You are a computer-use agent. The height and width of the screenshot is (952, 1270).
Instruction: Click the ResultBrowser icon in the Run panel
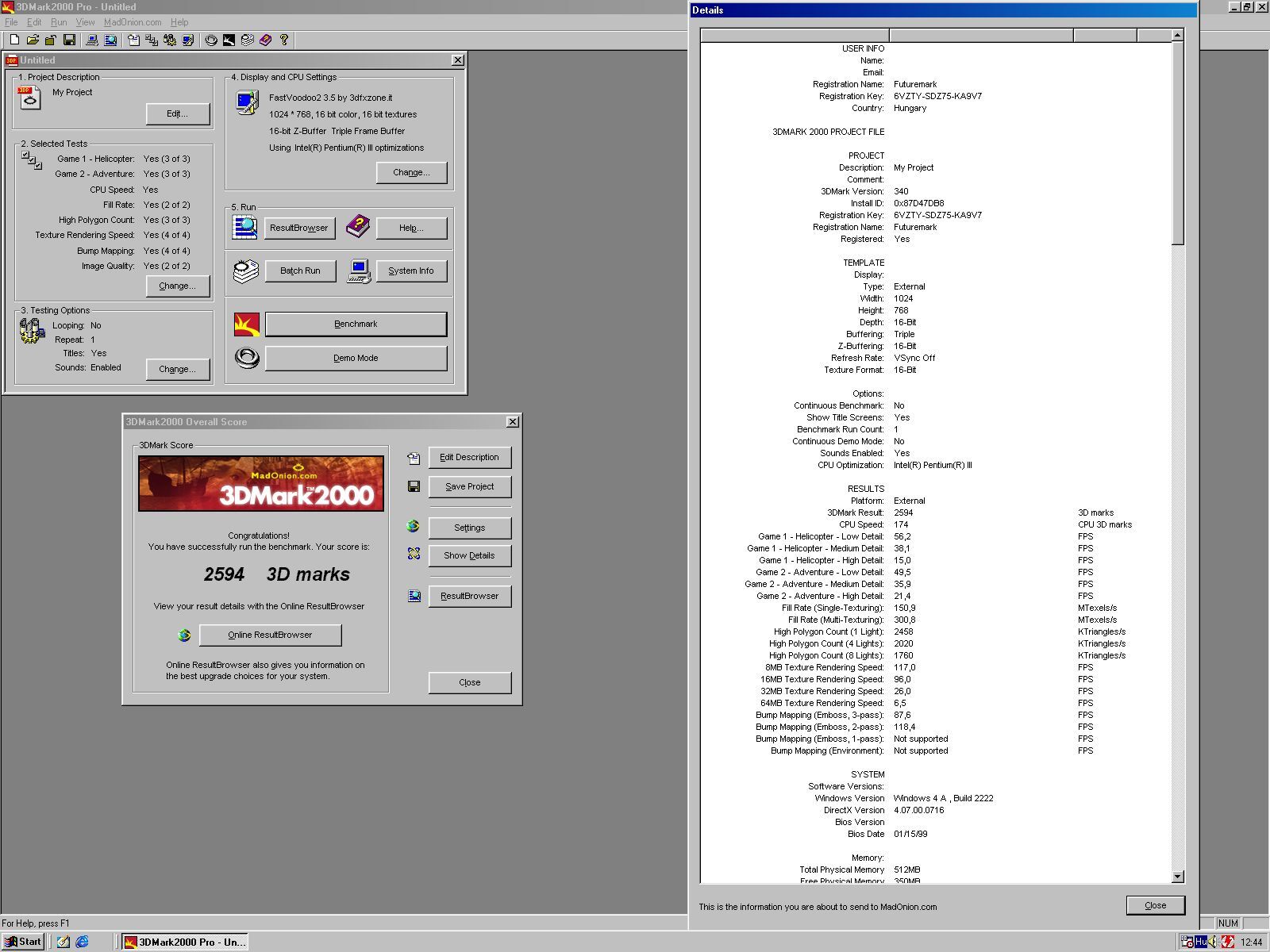point(244,228)
